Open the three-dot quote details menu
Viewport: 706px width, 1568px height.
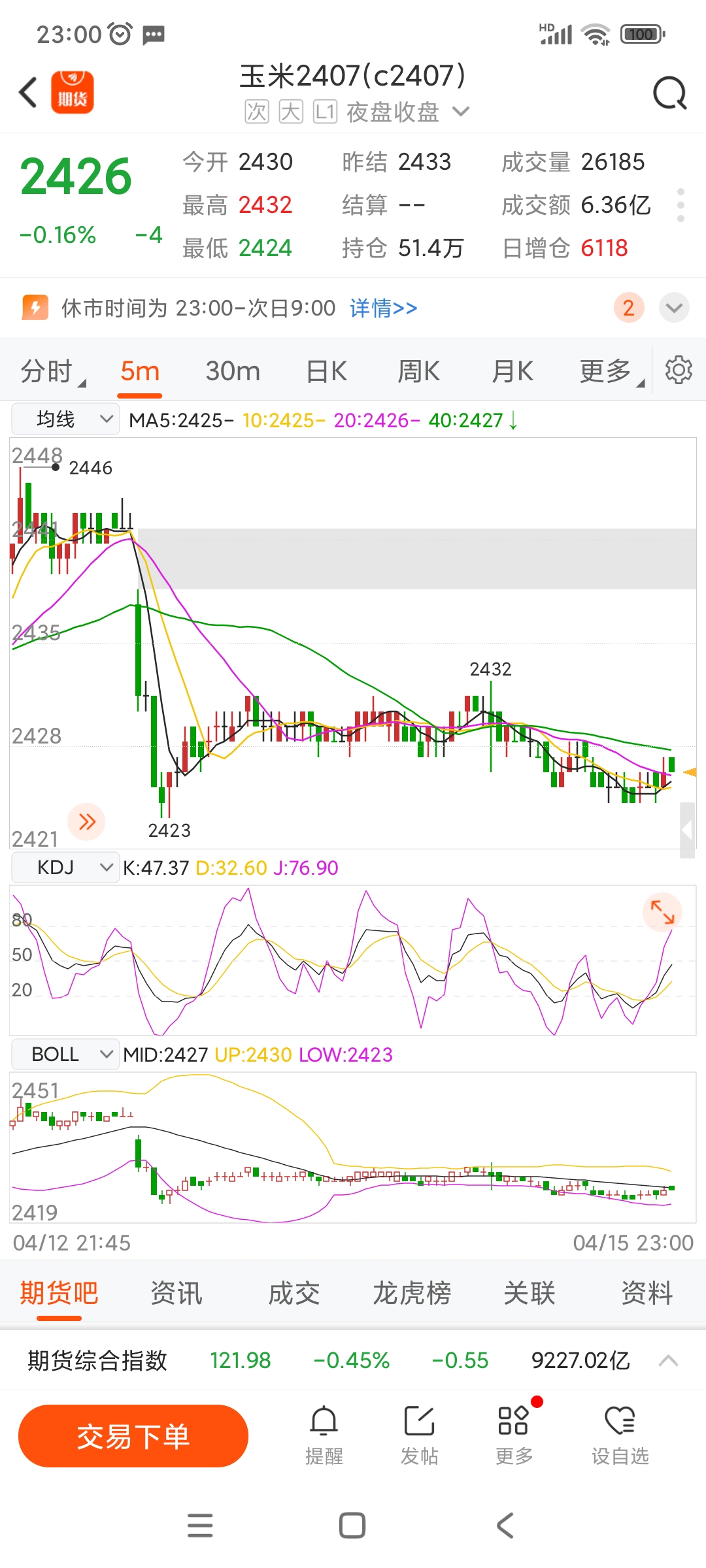coord(681,205)
